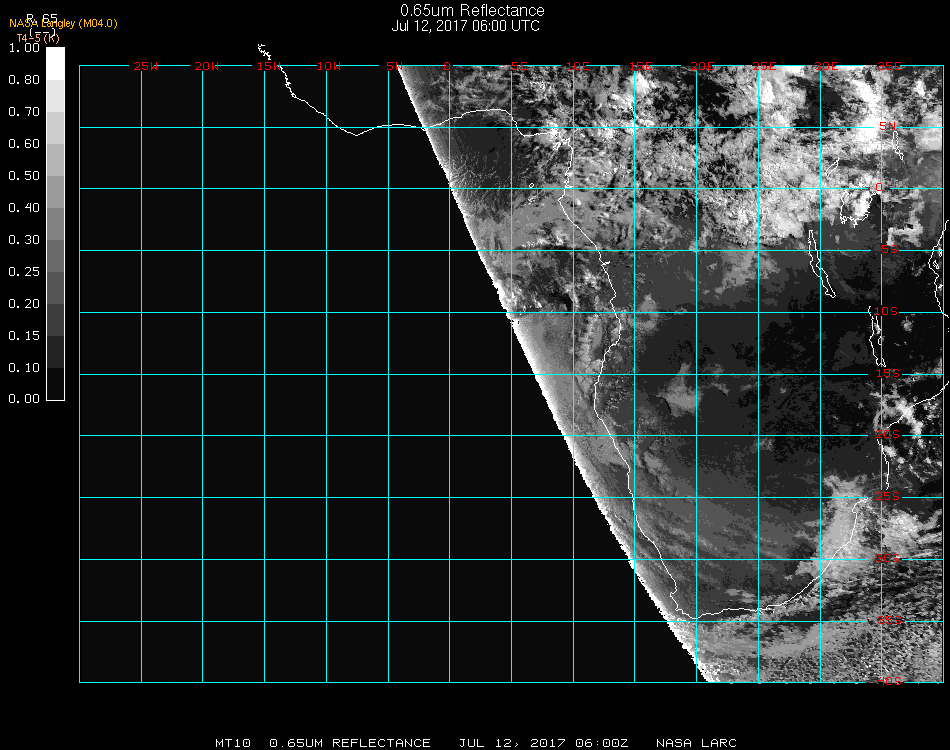
Task: Click the 0.25 value on the reflectance scale
Action: click(24, 271)
